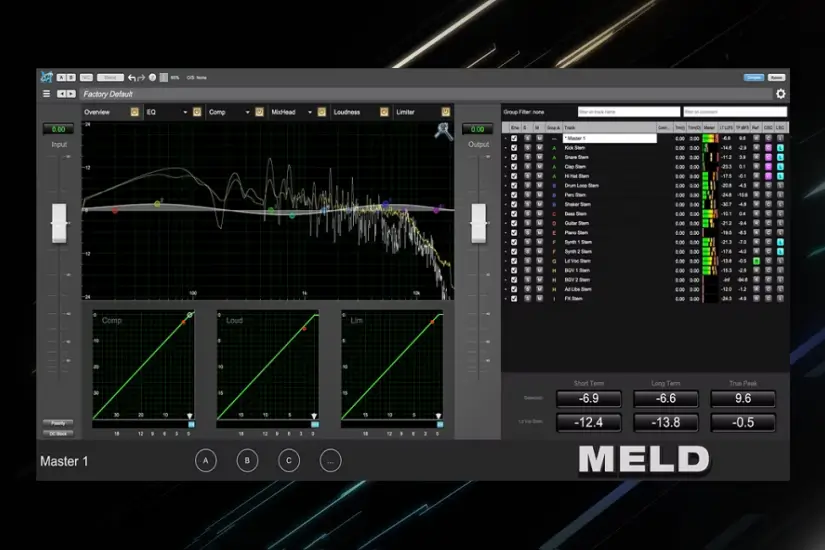Solo the Bass Stem track
This screenshot has width=825, height=550.
[527, 214]
